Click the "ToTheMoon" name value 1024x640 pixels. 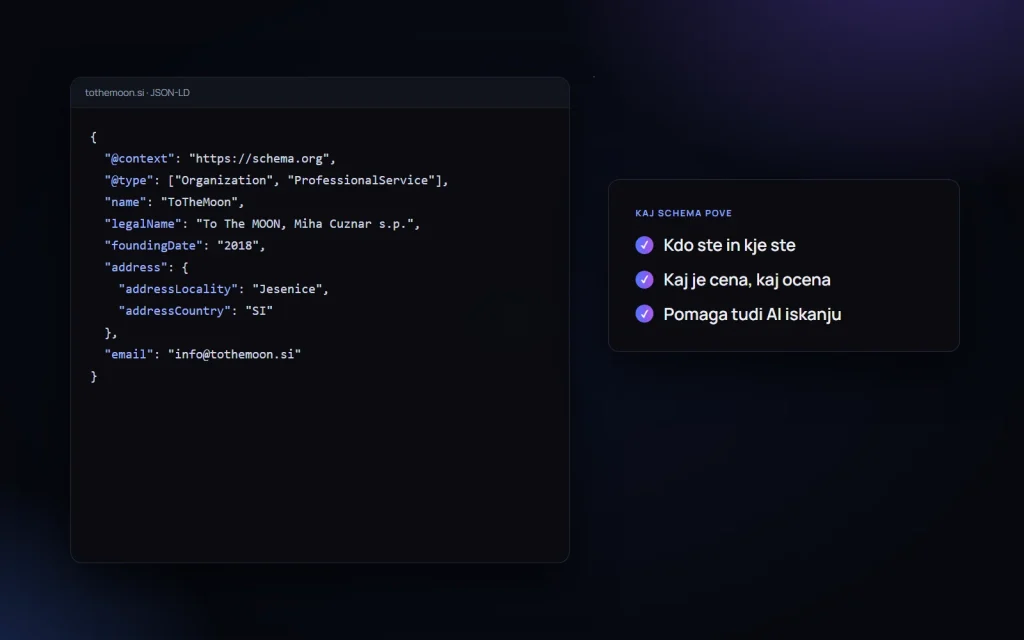click(199, 202)
